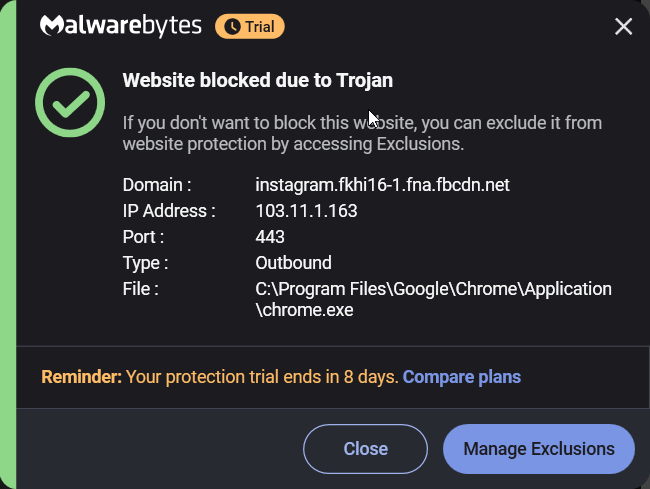
Task: Click the blocked domain instagram.fkhi16-1.fna.fbcdn.net
Action: tap(382, 185)
